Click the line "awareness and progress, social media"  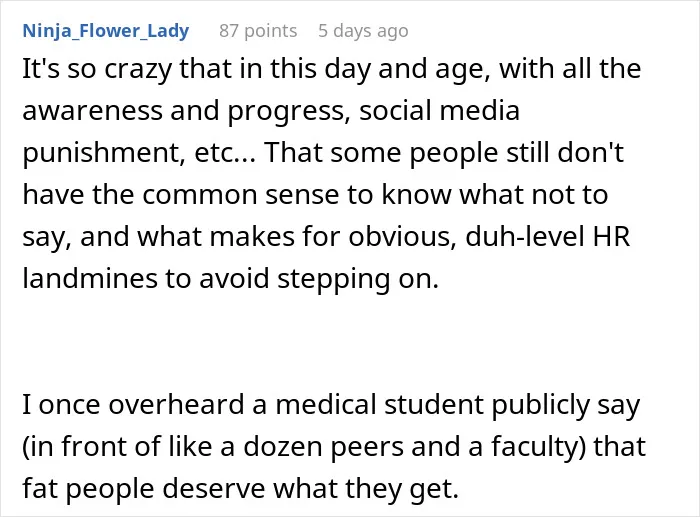coord(271,111)
